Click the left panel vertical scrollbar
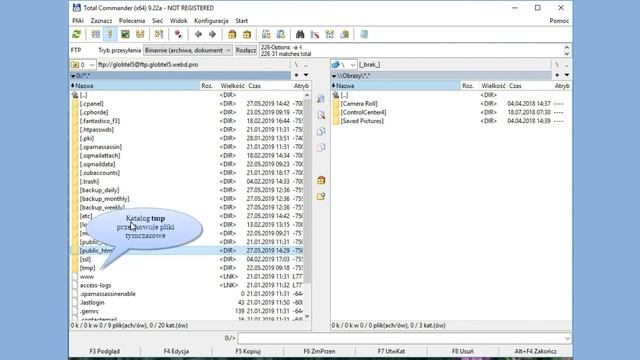 307,207
